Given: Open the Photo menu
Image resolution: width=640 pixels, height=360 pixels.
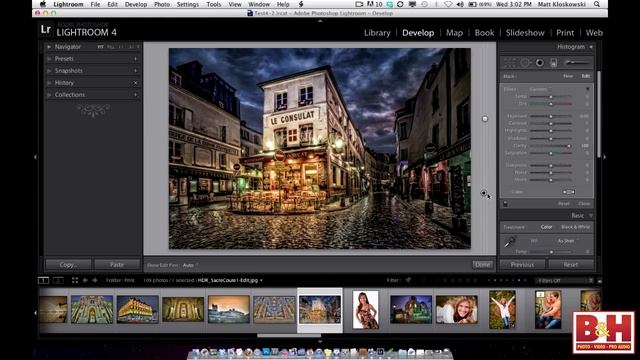Looking at the screenshot, I should pos(162,4).
